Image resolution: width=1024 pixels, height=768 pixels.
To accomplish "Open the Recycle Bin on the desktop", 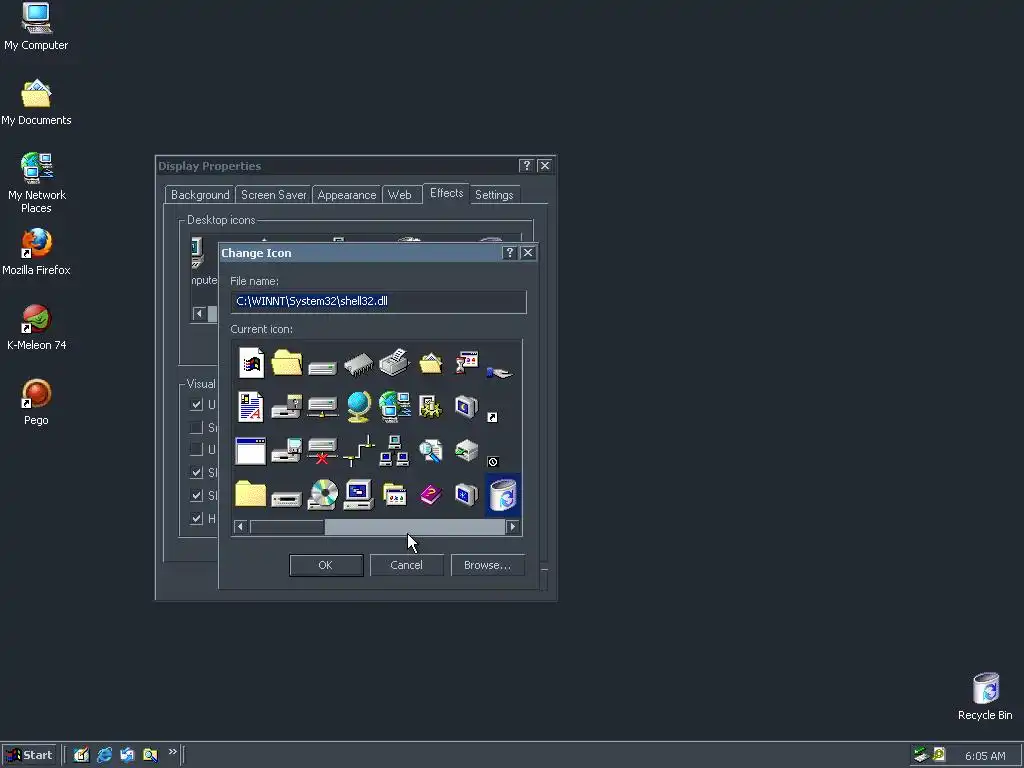I will click(x=985, y=697).
